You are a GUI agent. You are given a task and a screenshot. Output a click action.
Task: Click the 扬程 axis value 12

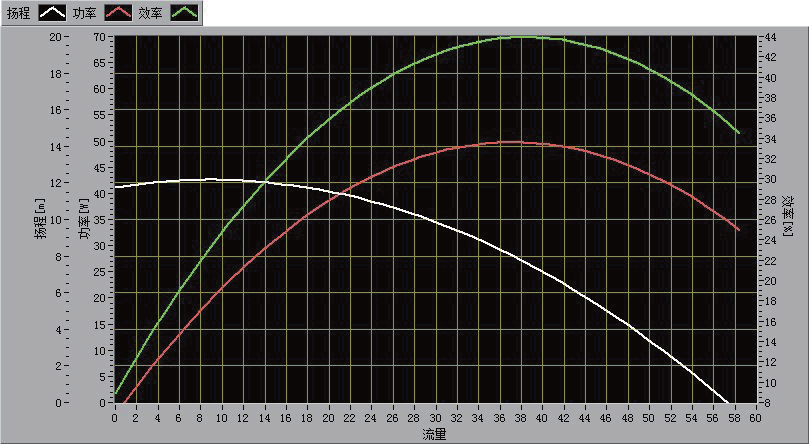56,184
